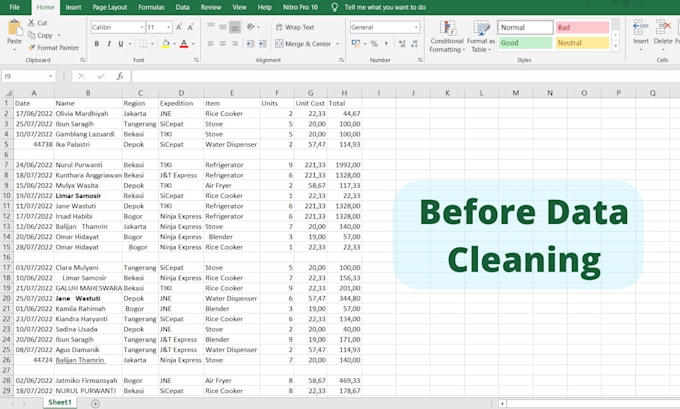
Task: Switch to the Review tab
Action: coord(211,7)
